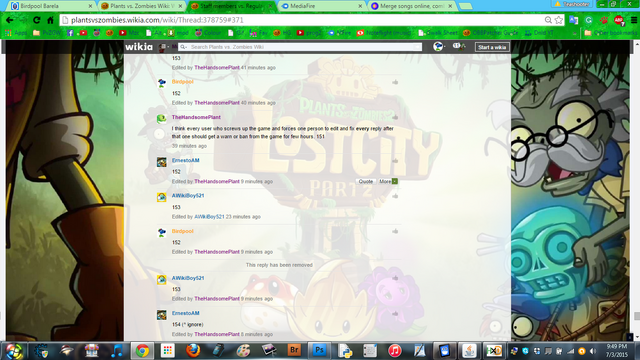Click the red paw extension icon
The height and width of the screenshot is (360, 640).
coord(604,20)
